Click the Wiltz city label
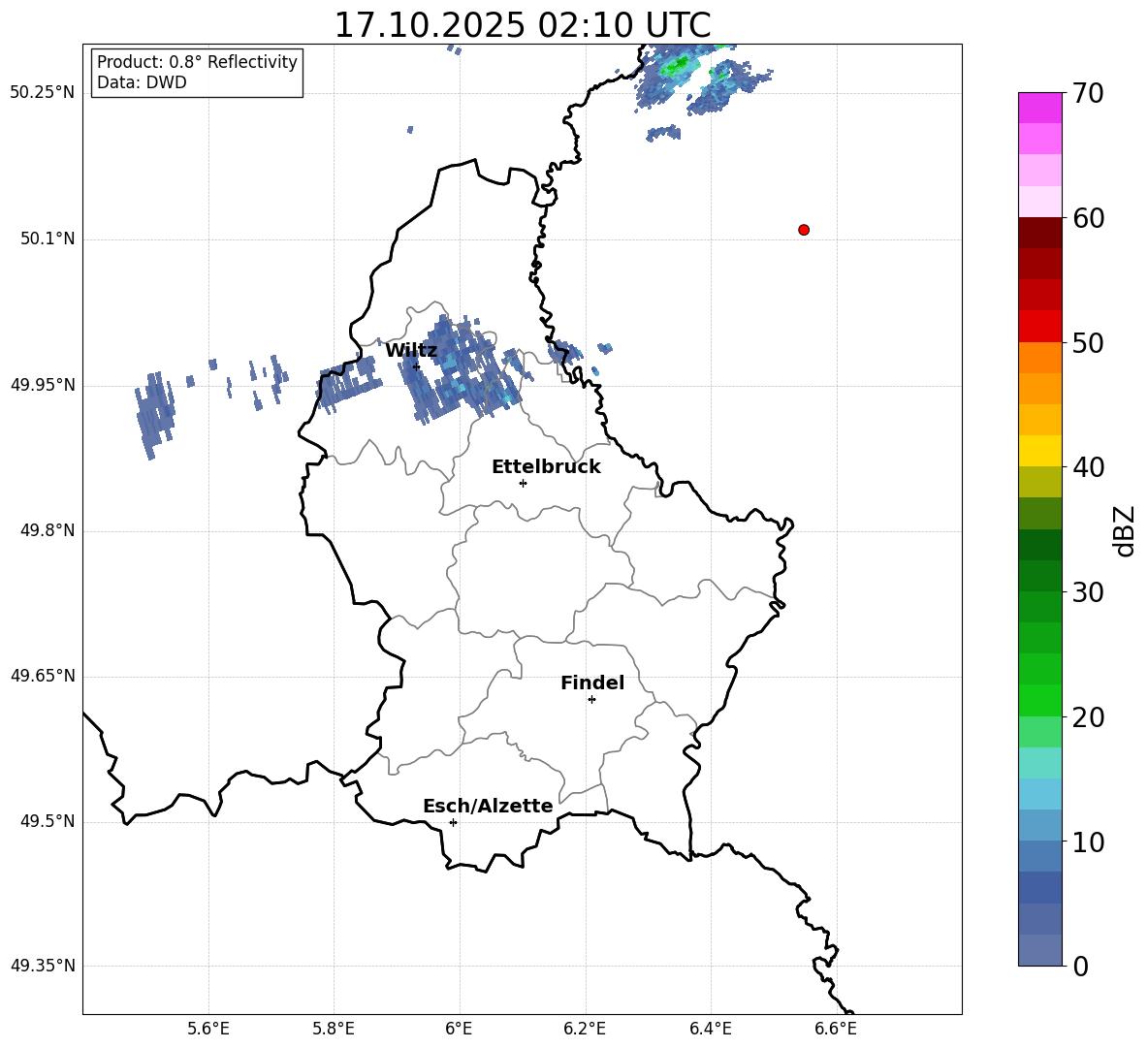 [x=411, y=351]
